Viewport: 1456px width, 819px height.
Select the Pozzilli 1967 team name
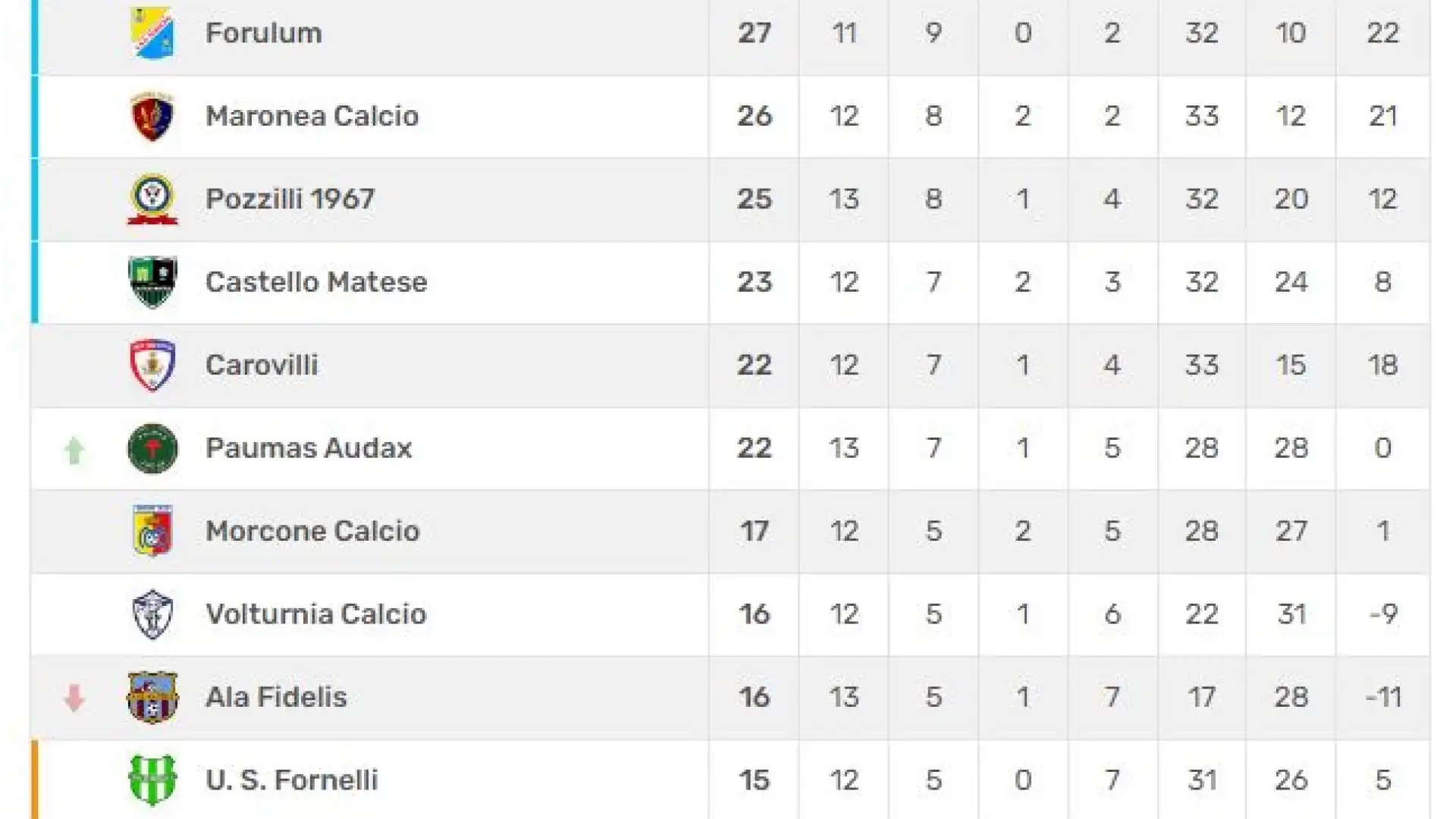290,199
